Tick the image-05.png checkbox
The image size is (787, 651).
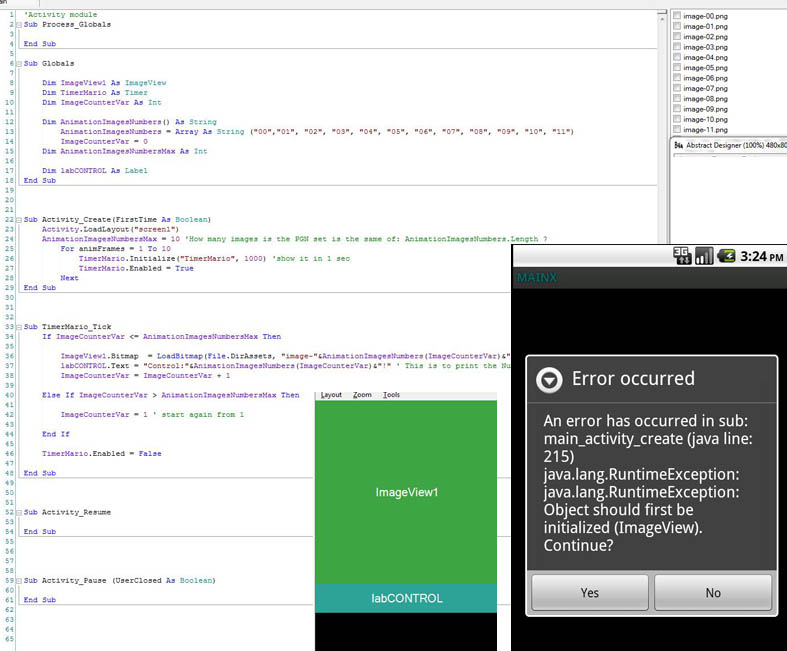click(x=677, y=67)
